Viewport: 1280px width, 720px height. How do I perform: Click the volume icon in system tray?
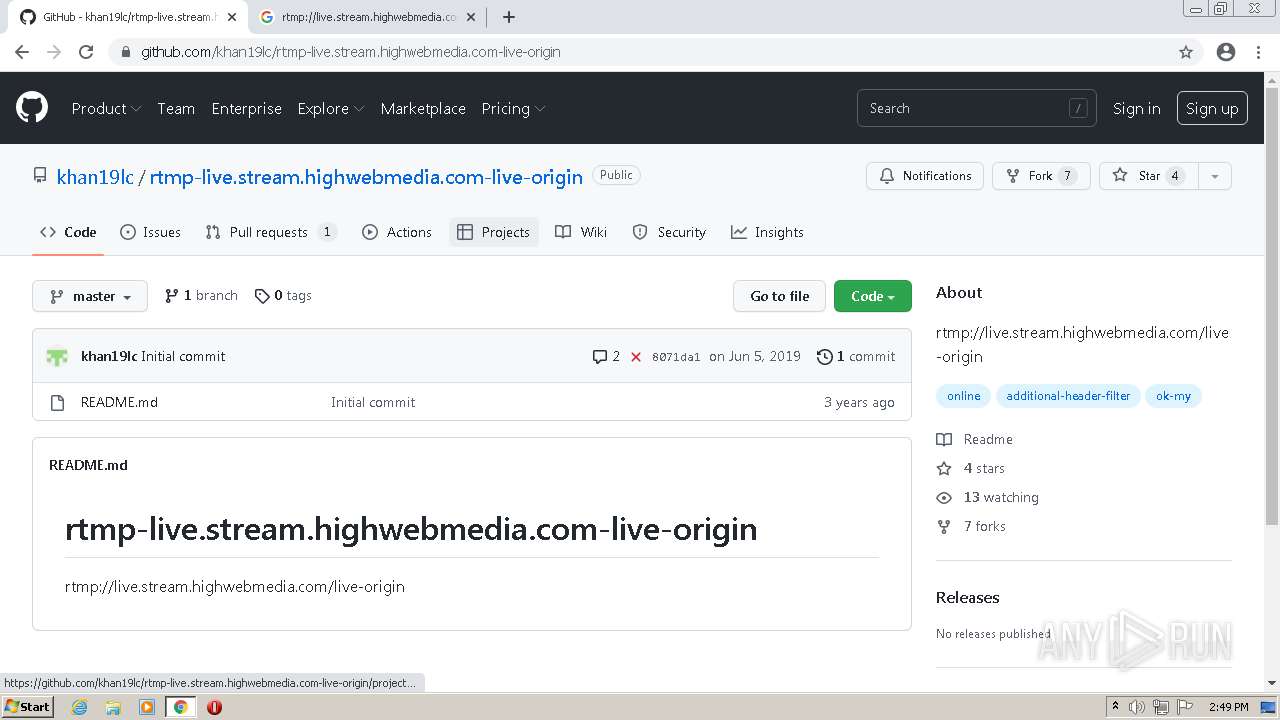pos(1137,707)
